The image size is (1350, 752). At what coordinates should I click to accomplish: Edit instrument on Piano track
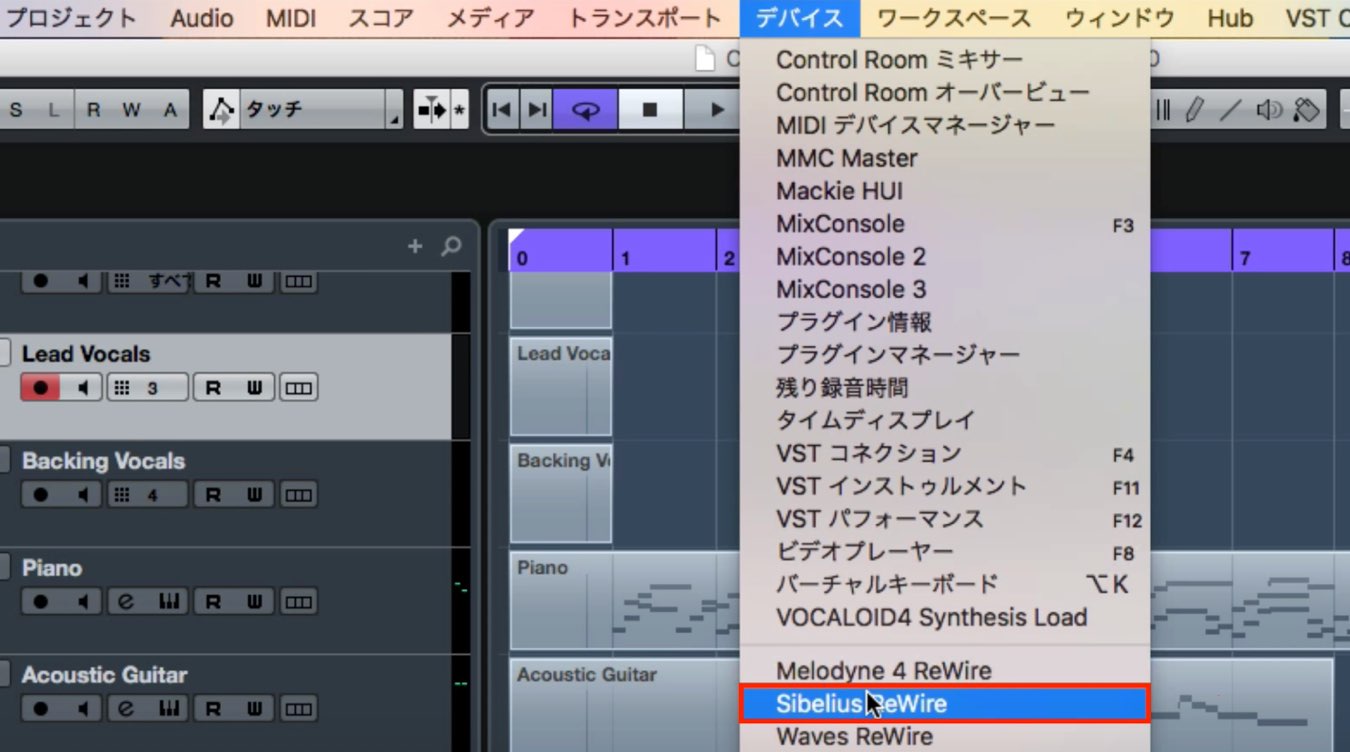[x=126, y=602]
